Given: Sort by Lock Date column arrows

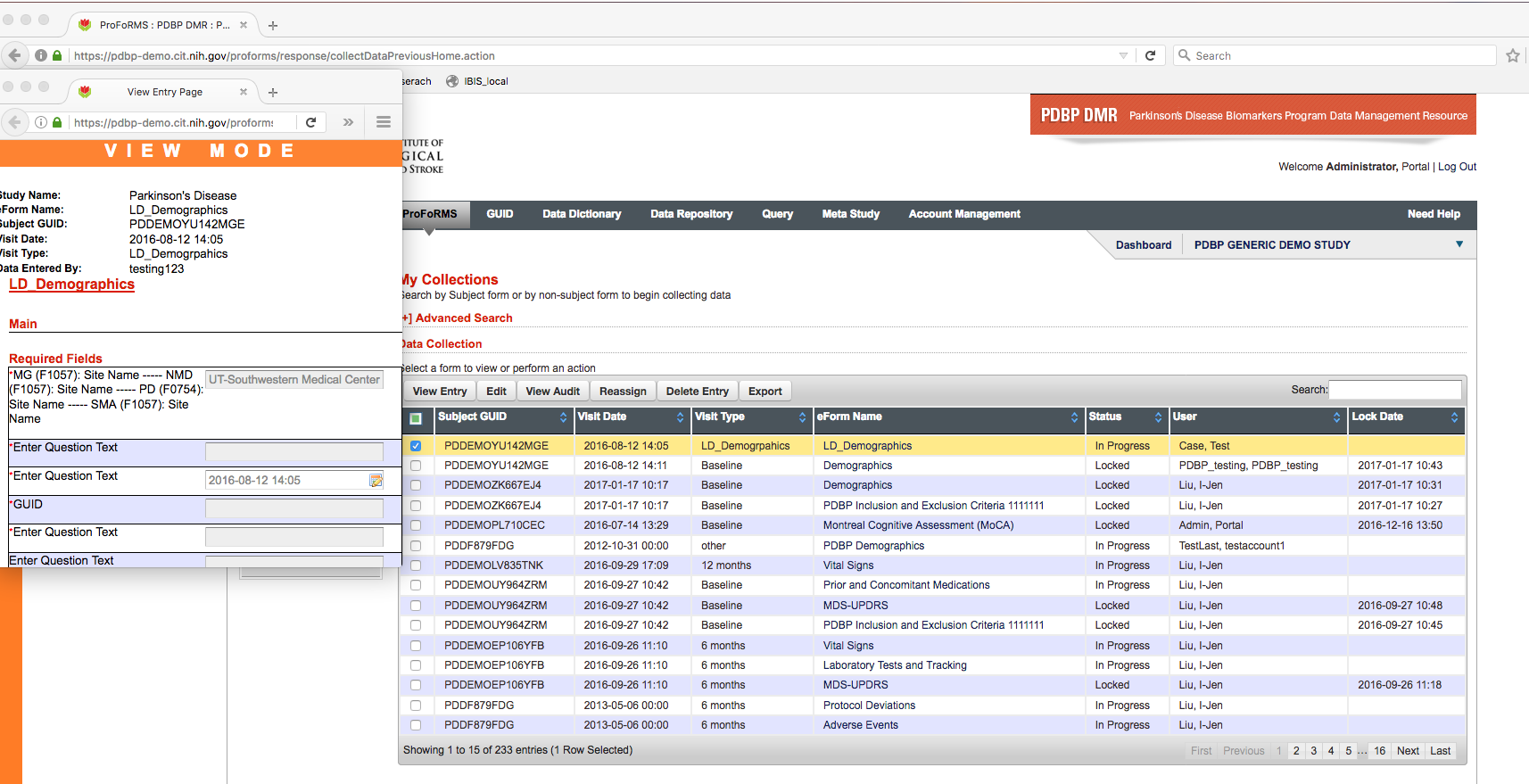Looking at the screenshot, I should pos(1454,417).
